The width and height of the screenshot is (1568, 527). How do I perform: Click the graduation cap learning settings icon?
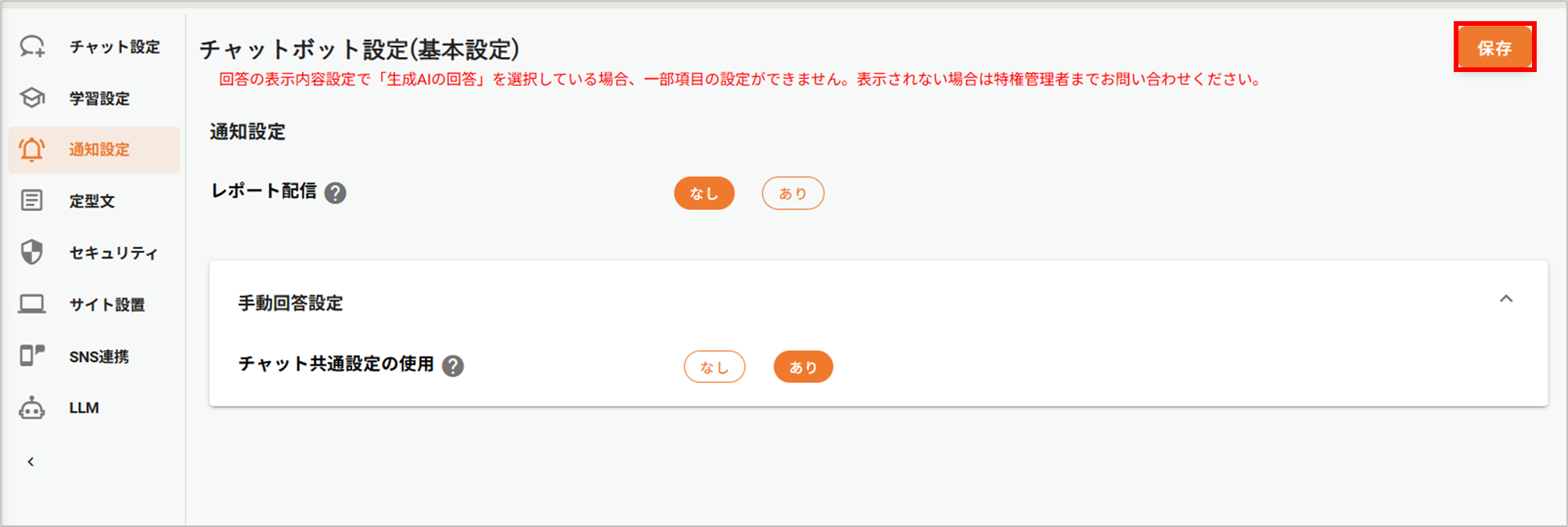(32, 98)
